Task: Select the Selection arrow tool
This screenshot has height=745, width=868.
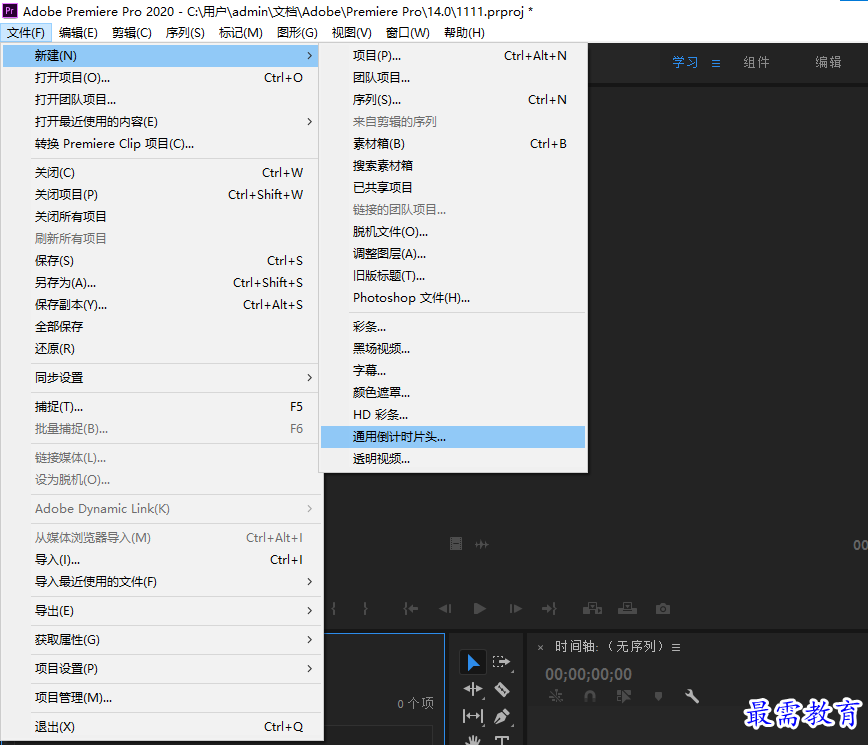Action: point(473,663)
